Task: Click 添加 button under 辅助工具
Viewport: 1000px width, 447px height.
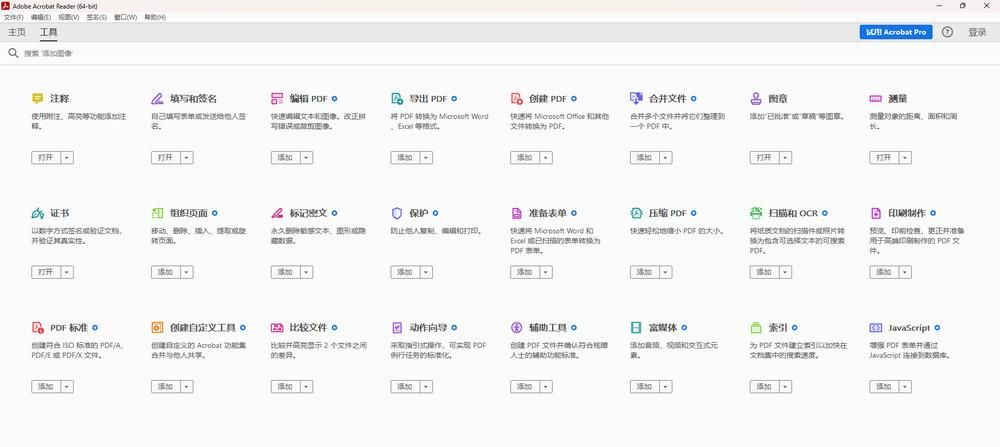Action: pos(525,386)
